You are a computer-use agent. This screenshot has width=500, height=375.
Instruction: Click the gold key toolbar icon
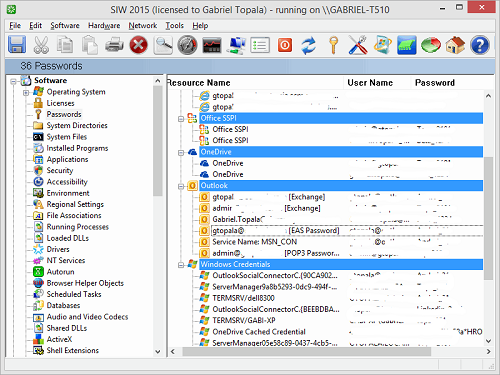(333, 45)
